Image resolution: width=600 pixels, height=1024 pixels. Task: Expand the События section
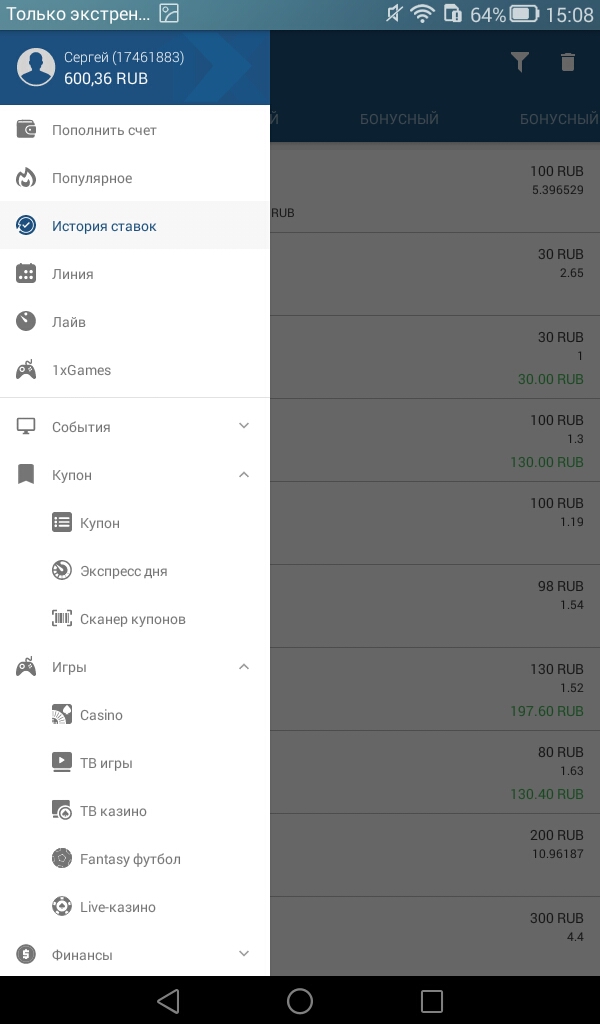pos(244,427)
